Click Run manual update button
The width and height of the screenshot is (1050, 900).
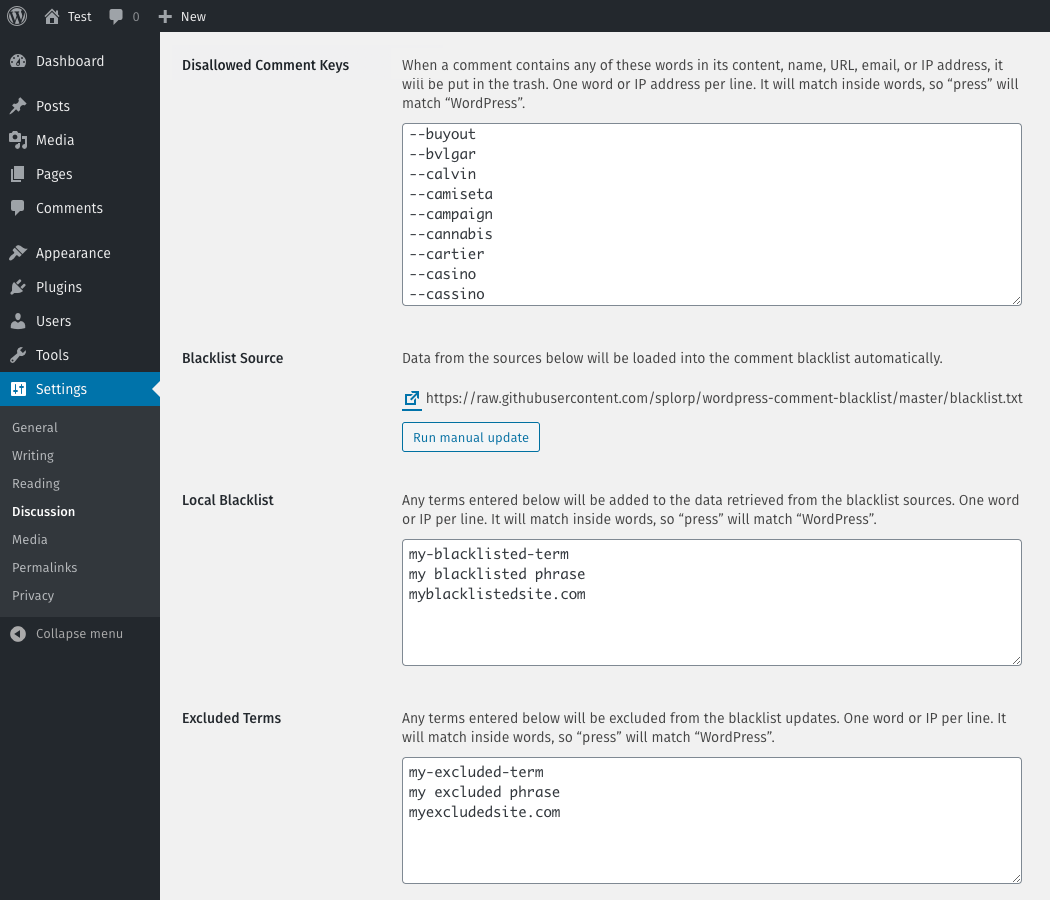(x=471, y=437)
